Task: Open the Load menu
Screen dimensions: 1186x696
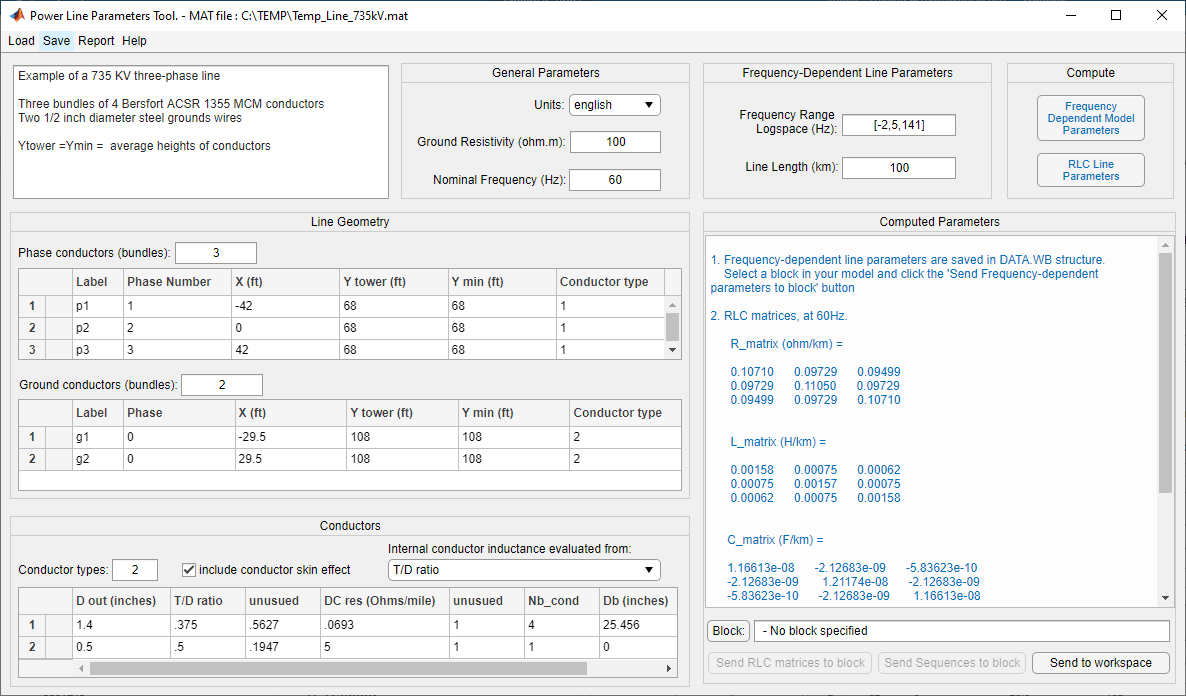Action: (21, 41)
